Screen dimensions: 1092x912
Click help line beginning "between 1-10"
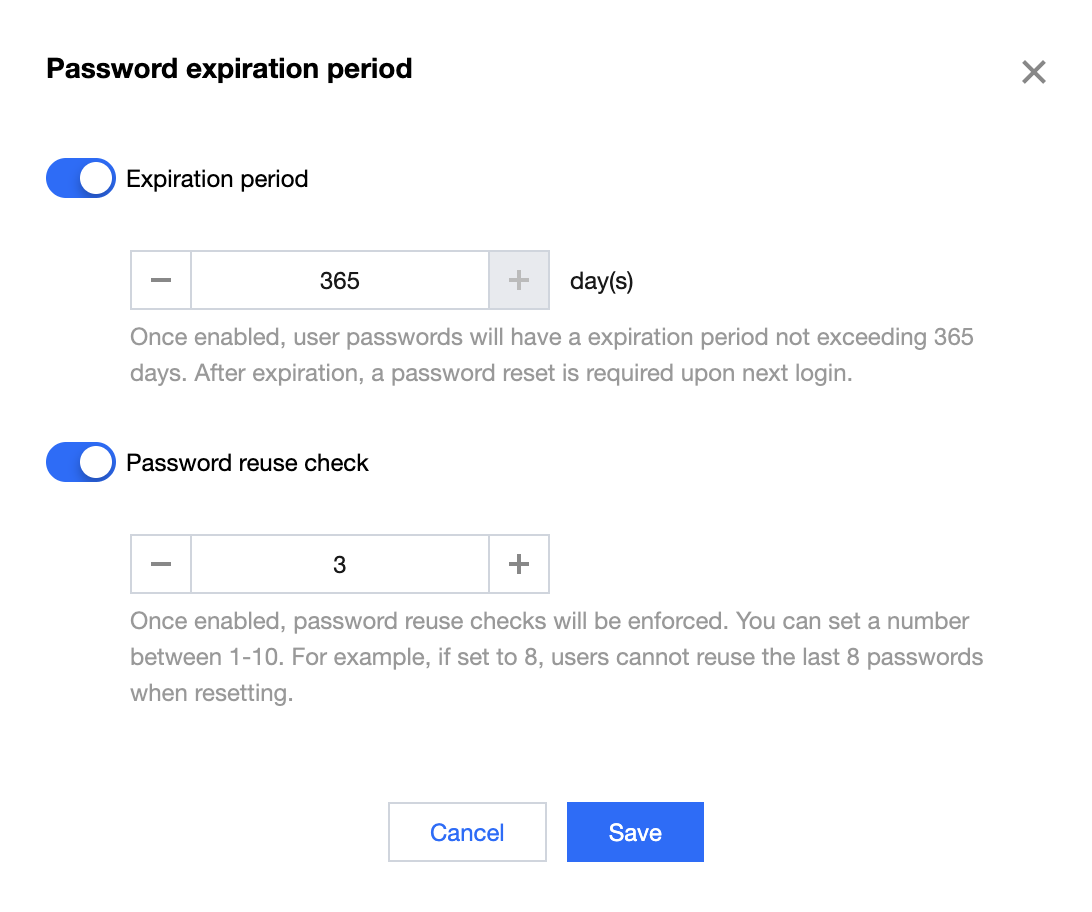[x=556, y=658]
